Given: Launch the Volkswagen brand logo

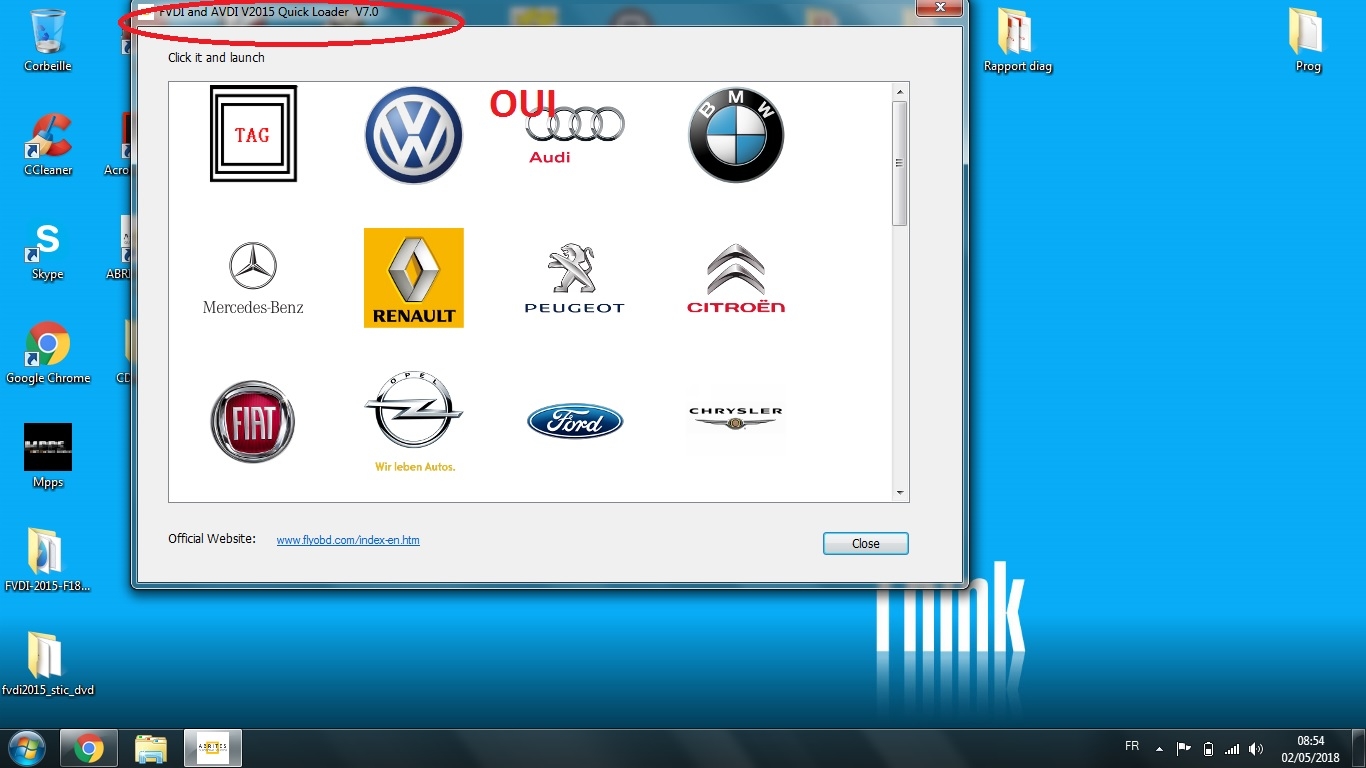Looking at the screenshot, I should click(x=413, y=135).
